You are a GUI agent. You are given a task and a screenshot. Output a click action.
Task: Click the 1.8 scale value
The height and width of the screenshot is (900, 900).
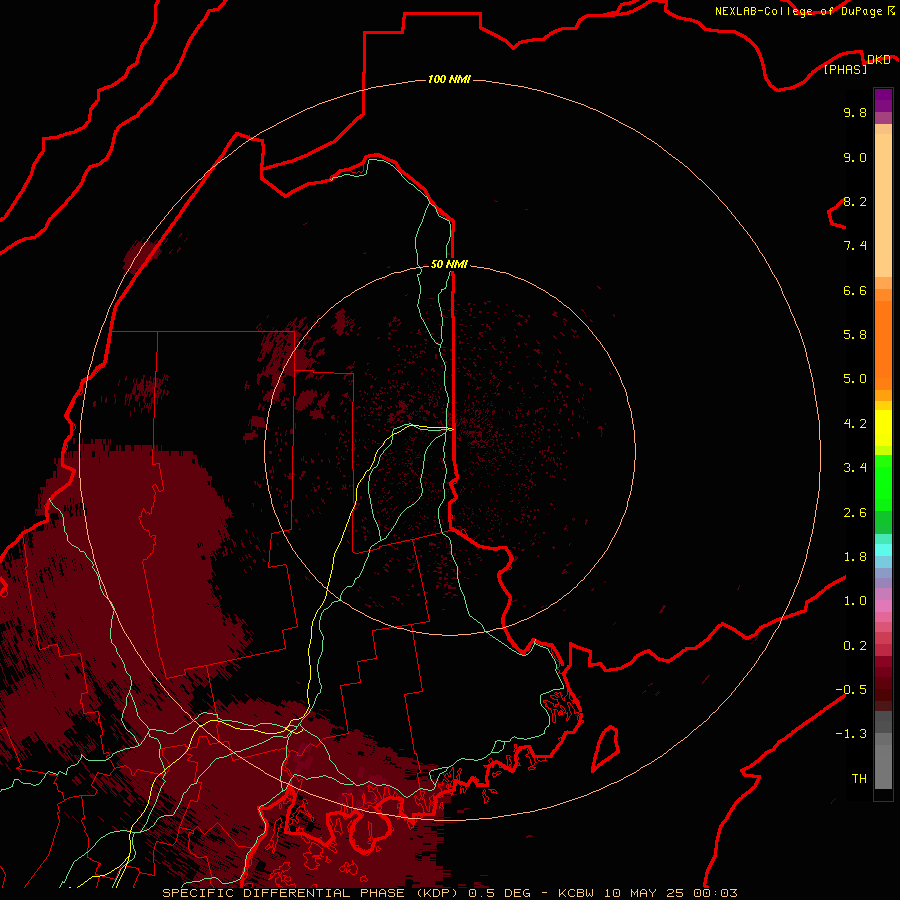855,557
